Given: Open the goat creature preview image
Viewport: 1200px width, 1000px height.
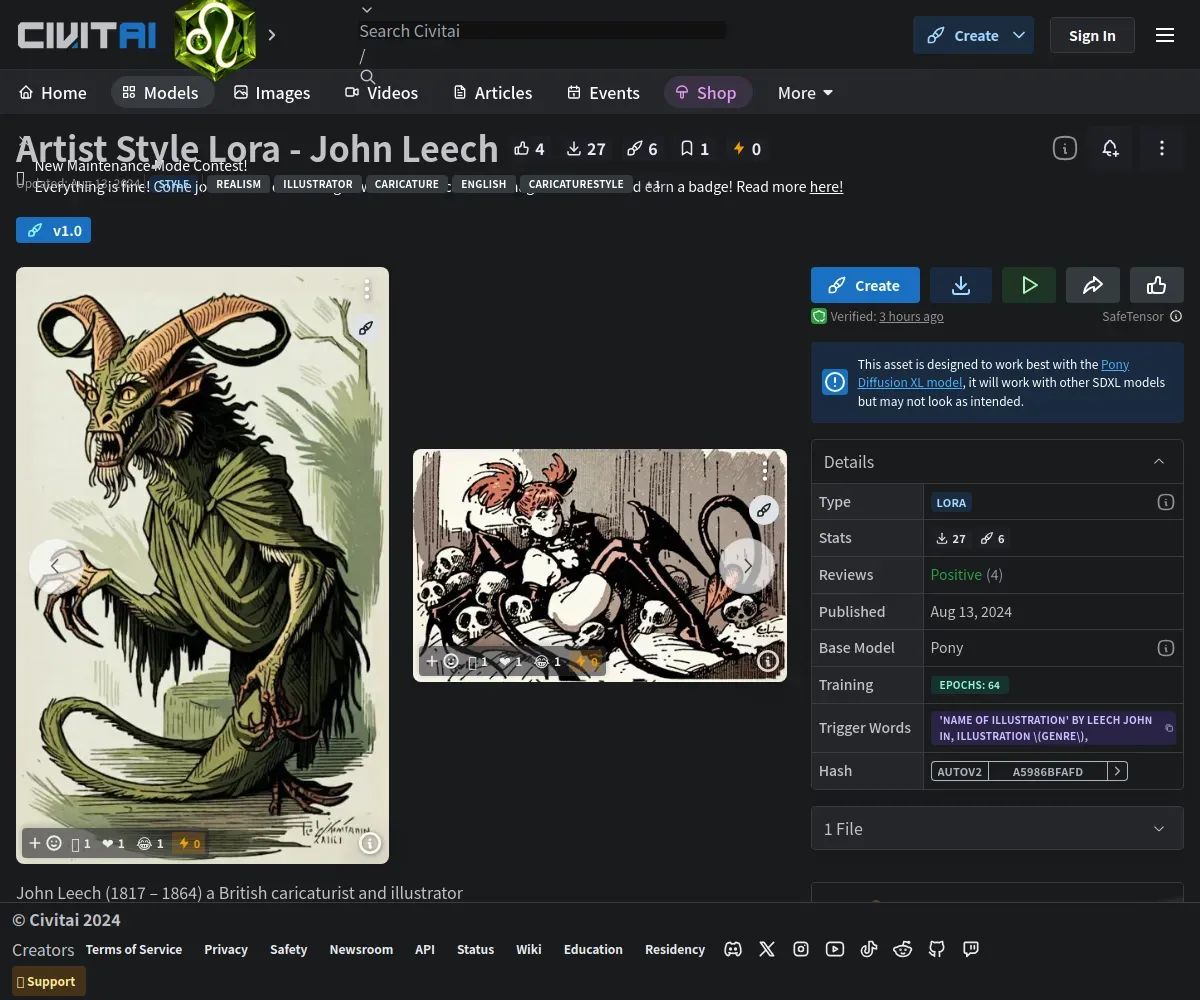Looking at the screenshot, I should pyautogui.click(x=202, y=565).
